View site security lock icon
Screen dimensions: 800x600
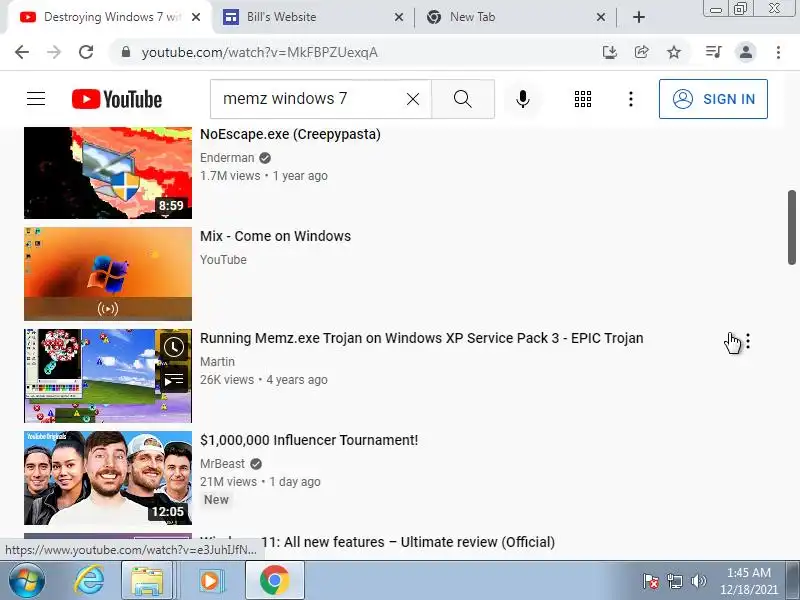(126, 52)
